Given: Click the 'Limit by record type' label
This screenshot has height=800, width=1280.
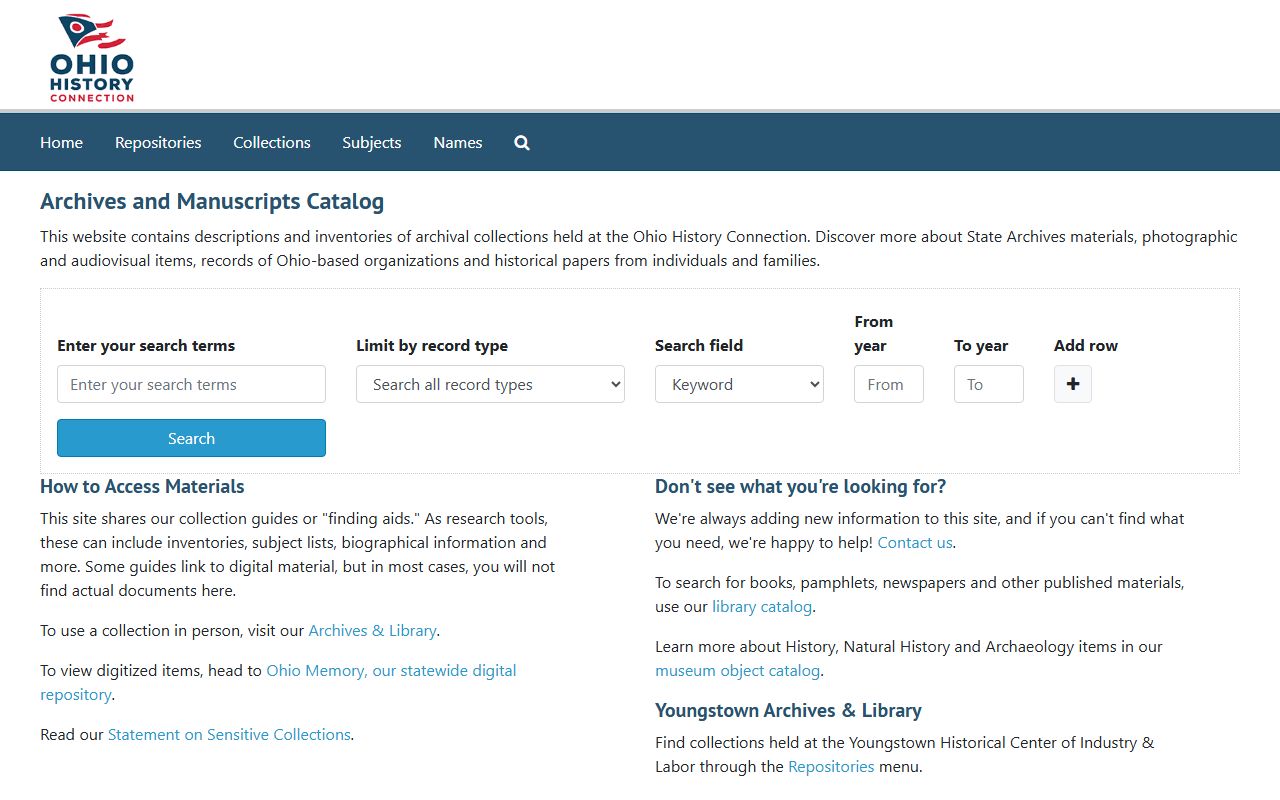Looking at the screenshot, I should pos(432,346).
